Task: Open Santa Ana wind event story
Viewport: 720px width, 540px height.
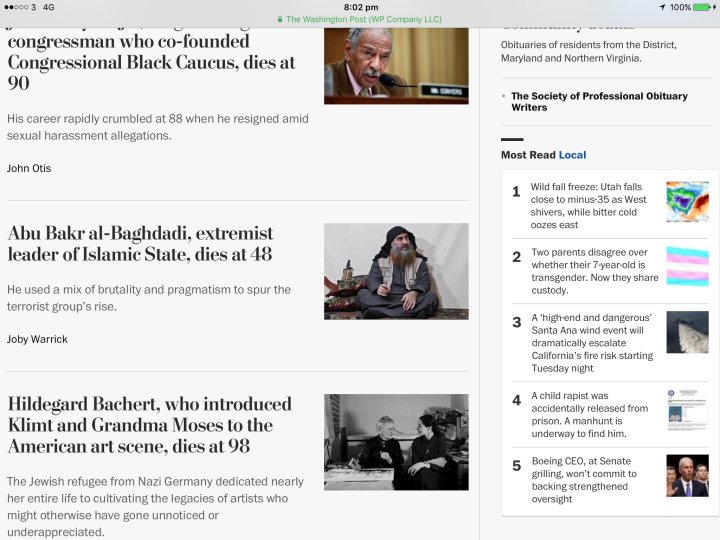Action: tap(592, 343)
